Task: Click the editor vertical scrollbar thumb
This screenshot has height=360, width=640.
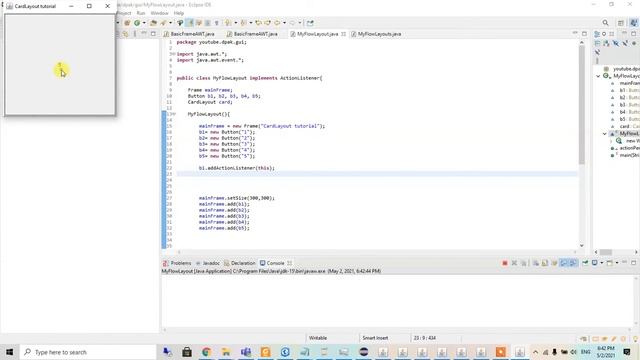Action: (x=582, y=104)
